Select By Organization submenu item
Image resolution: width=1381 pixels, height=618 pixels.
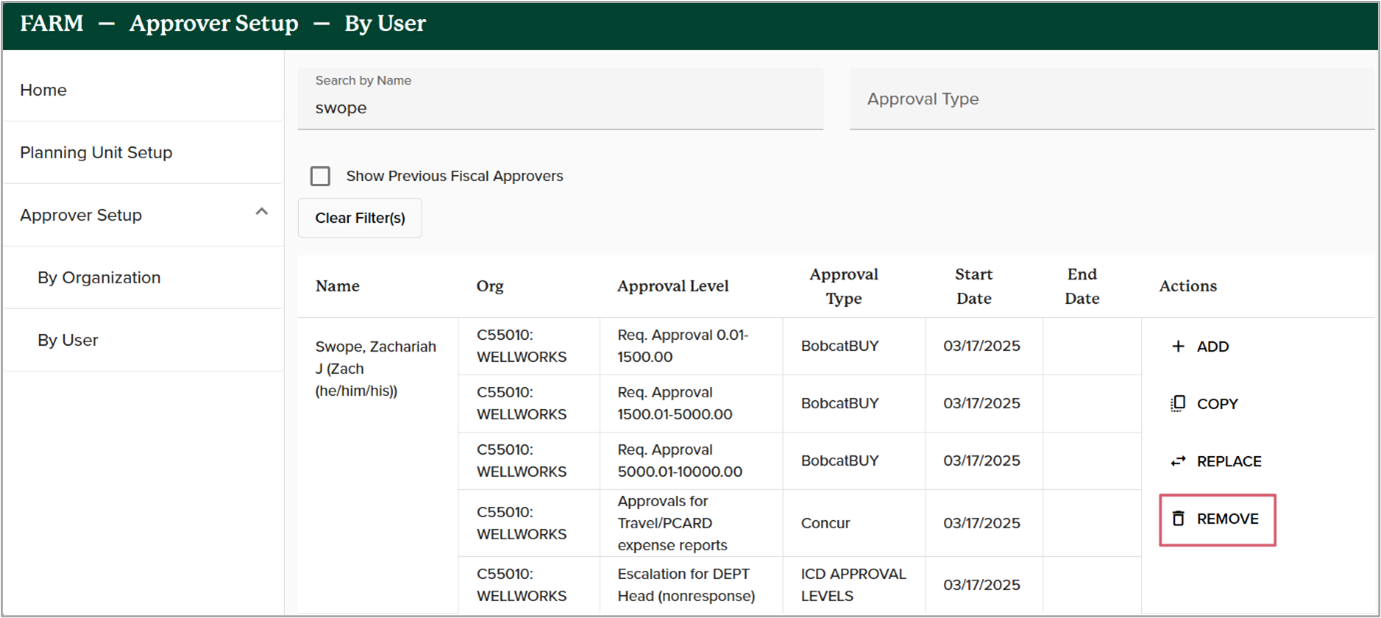coord(99,277)
